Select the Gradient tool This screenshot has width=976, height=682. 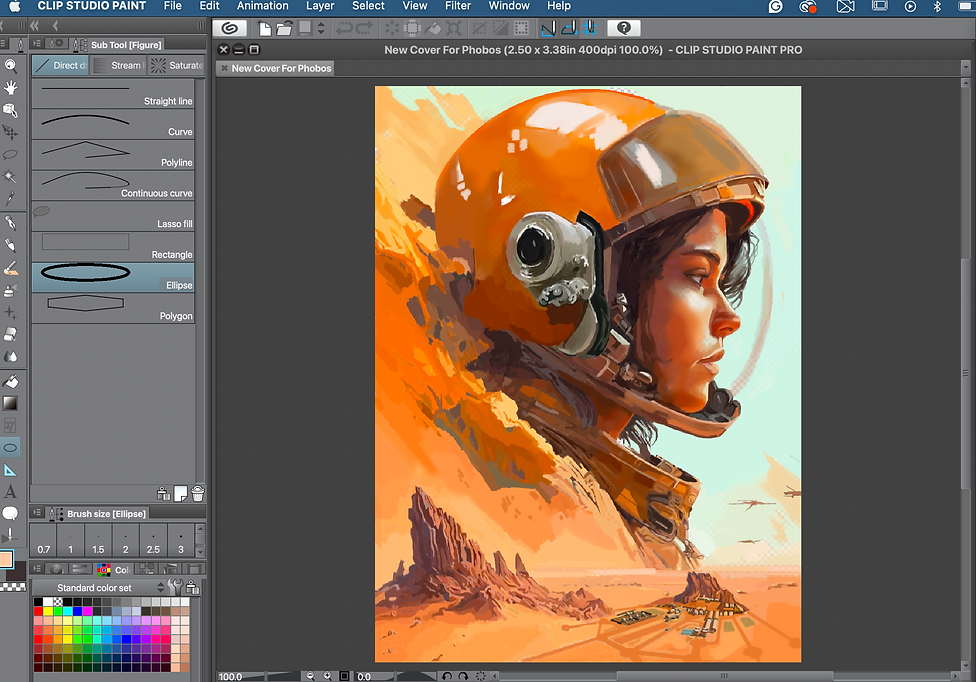click(10, 403)
